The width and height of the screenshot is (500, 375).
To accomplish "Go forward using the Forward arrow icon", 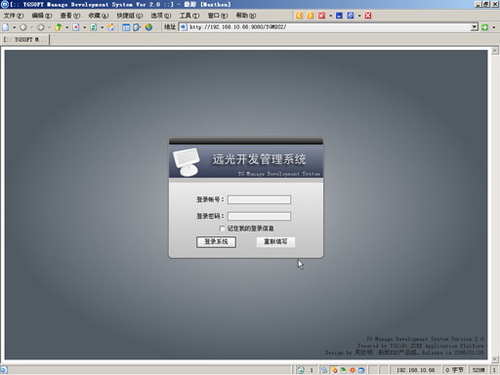I will pos(41,27).
